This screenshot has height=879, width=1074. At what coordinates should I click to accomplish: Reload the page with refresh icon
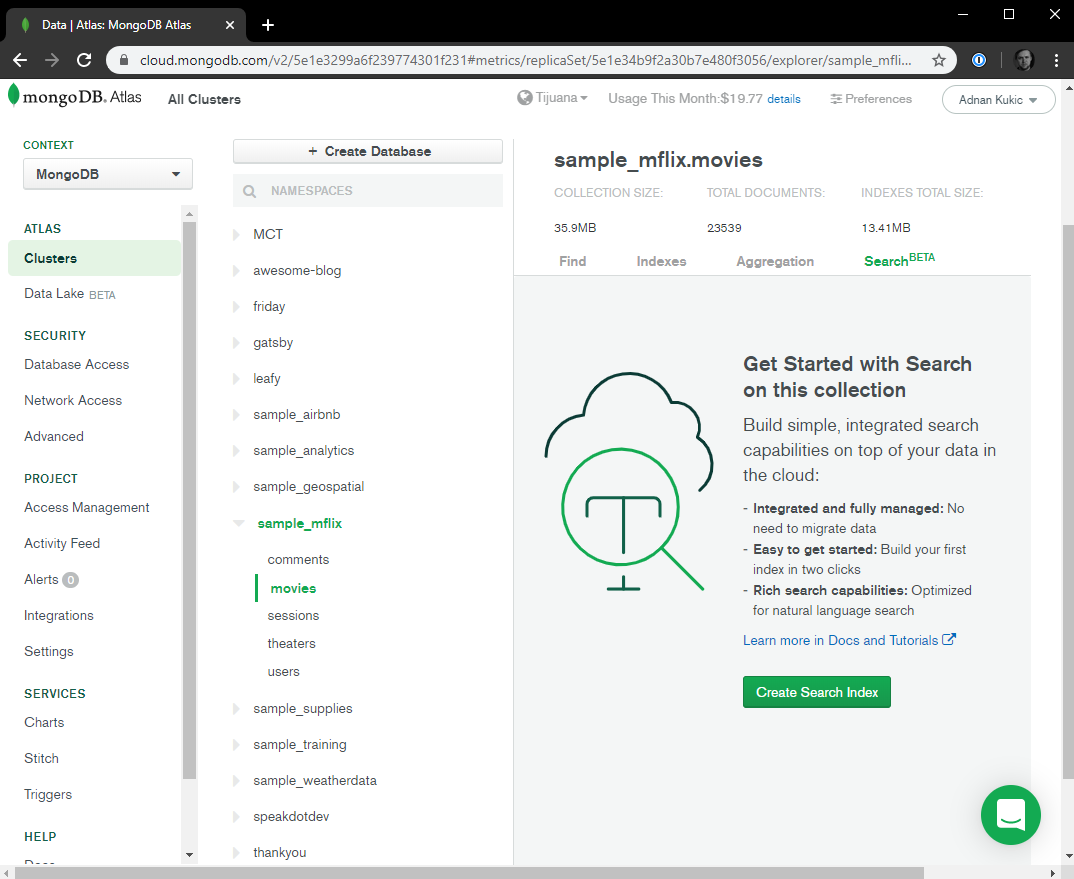(84, 60)
